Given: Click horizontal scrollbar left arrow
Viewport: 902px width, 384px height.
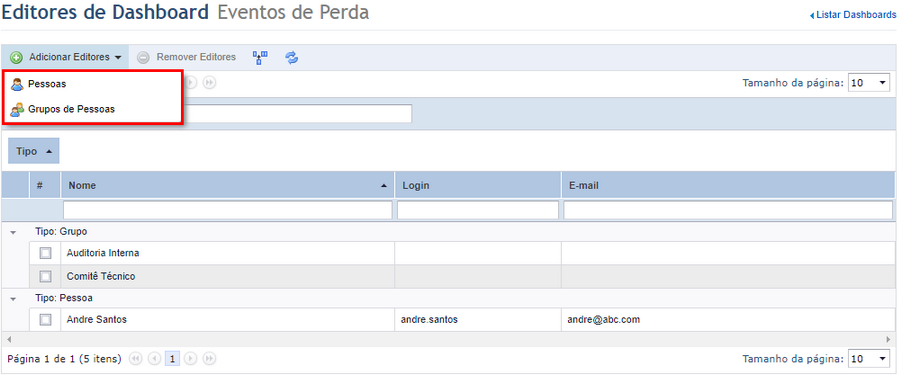Looking at the screenshot, I should (8, 339).
